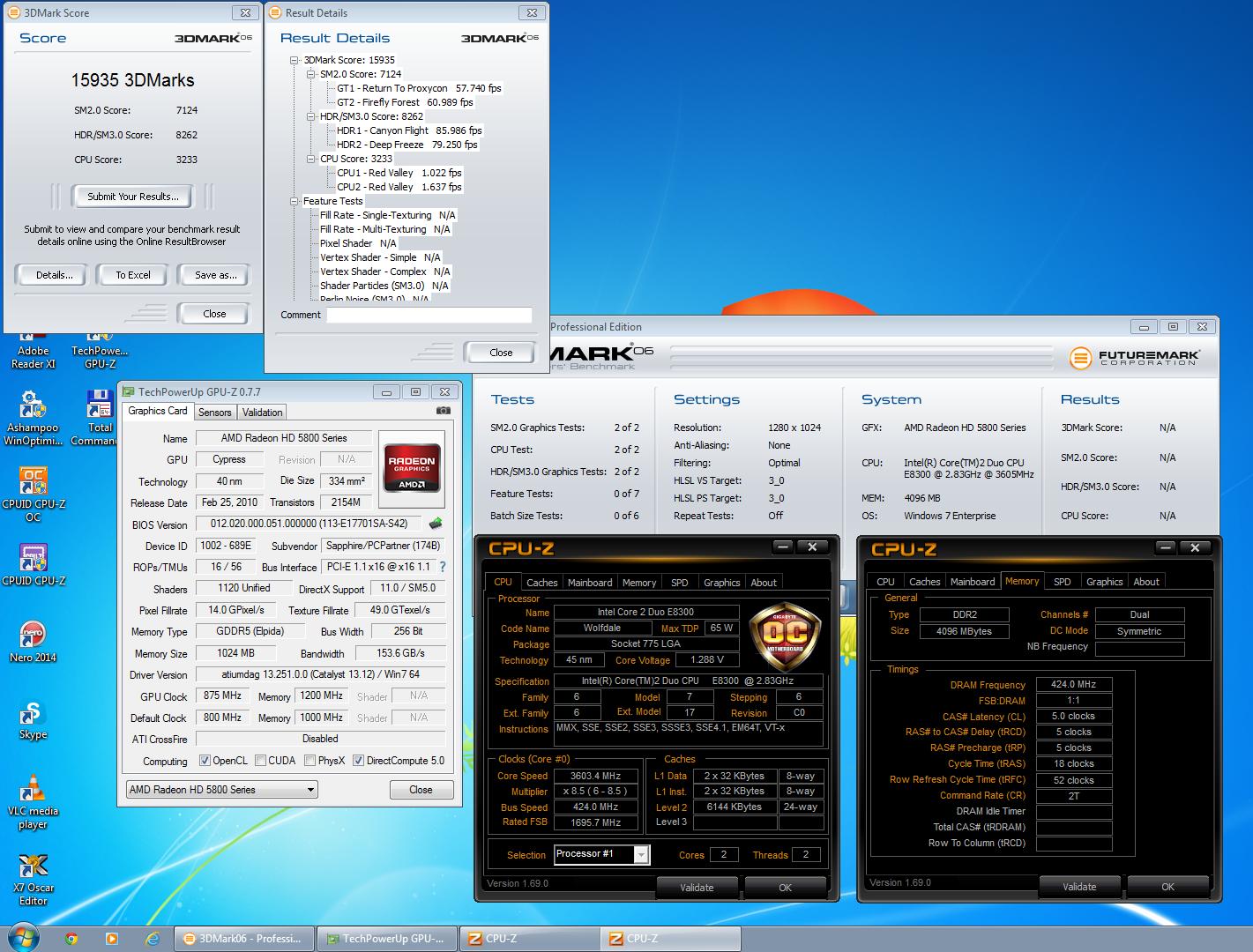
Task: Toggle the DirectCompute 5.0 checkbox
Action: click(x=359, y=761)
